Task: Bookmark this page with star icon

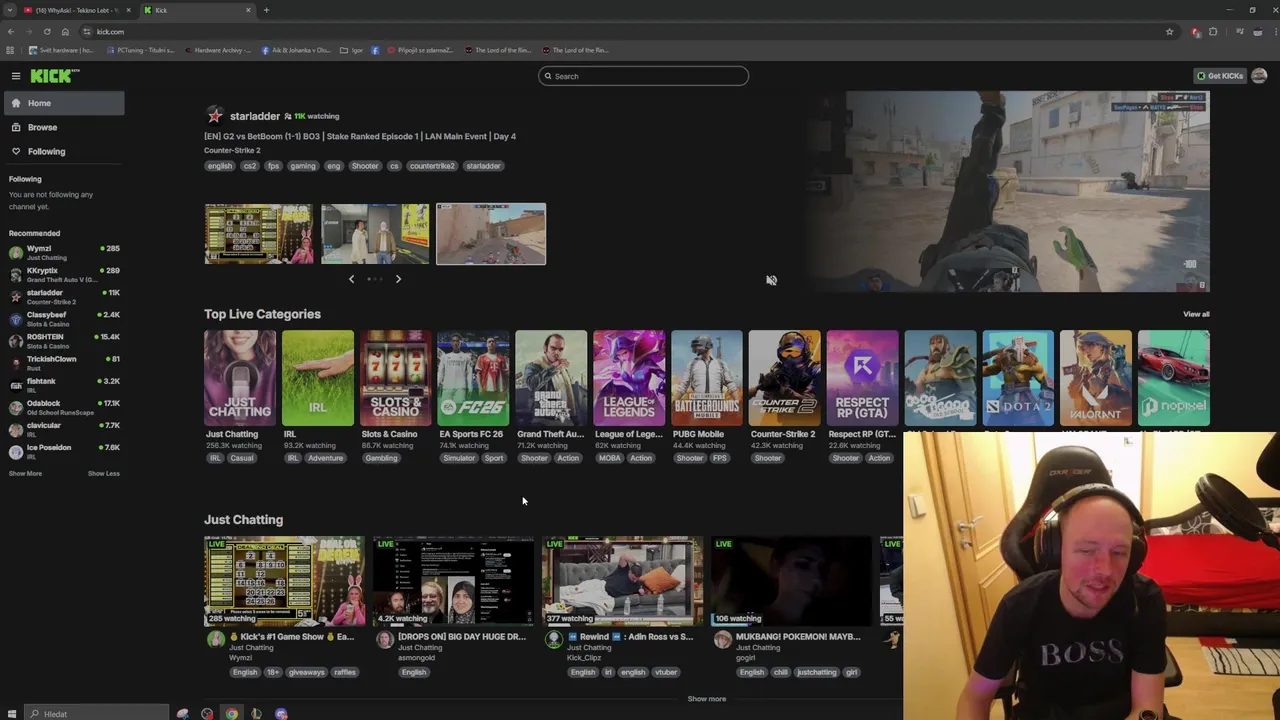Action: (1169, 32)
